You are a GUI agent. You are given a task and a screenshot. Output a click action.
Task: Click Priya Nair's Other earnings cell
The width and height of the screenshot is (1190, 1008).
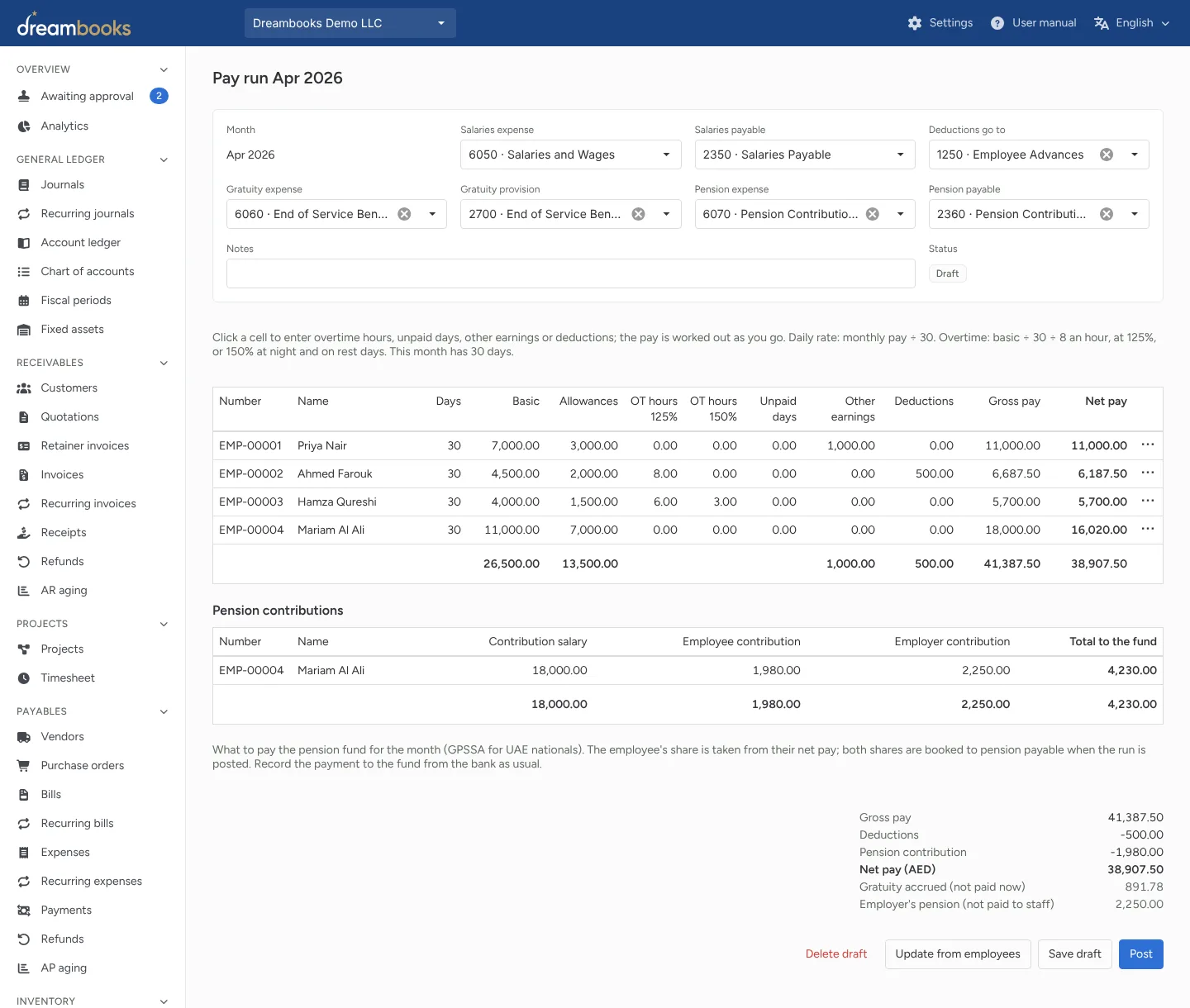click(842, 445)
